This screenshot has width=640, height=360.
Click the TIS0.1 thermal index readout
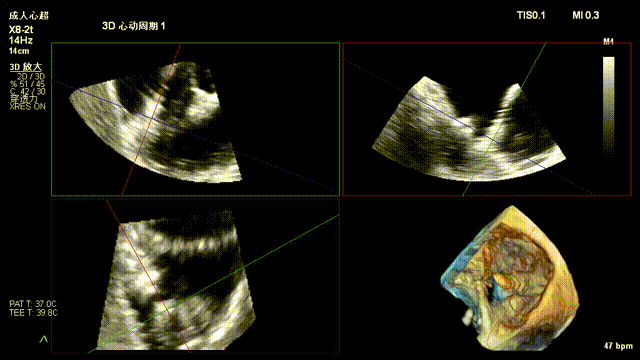tap(531, 16)
